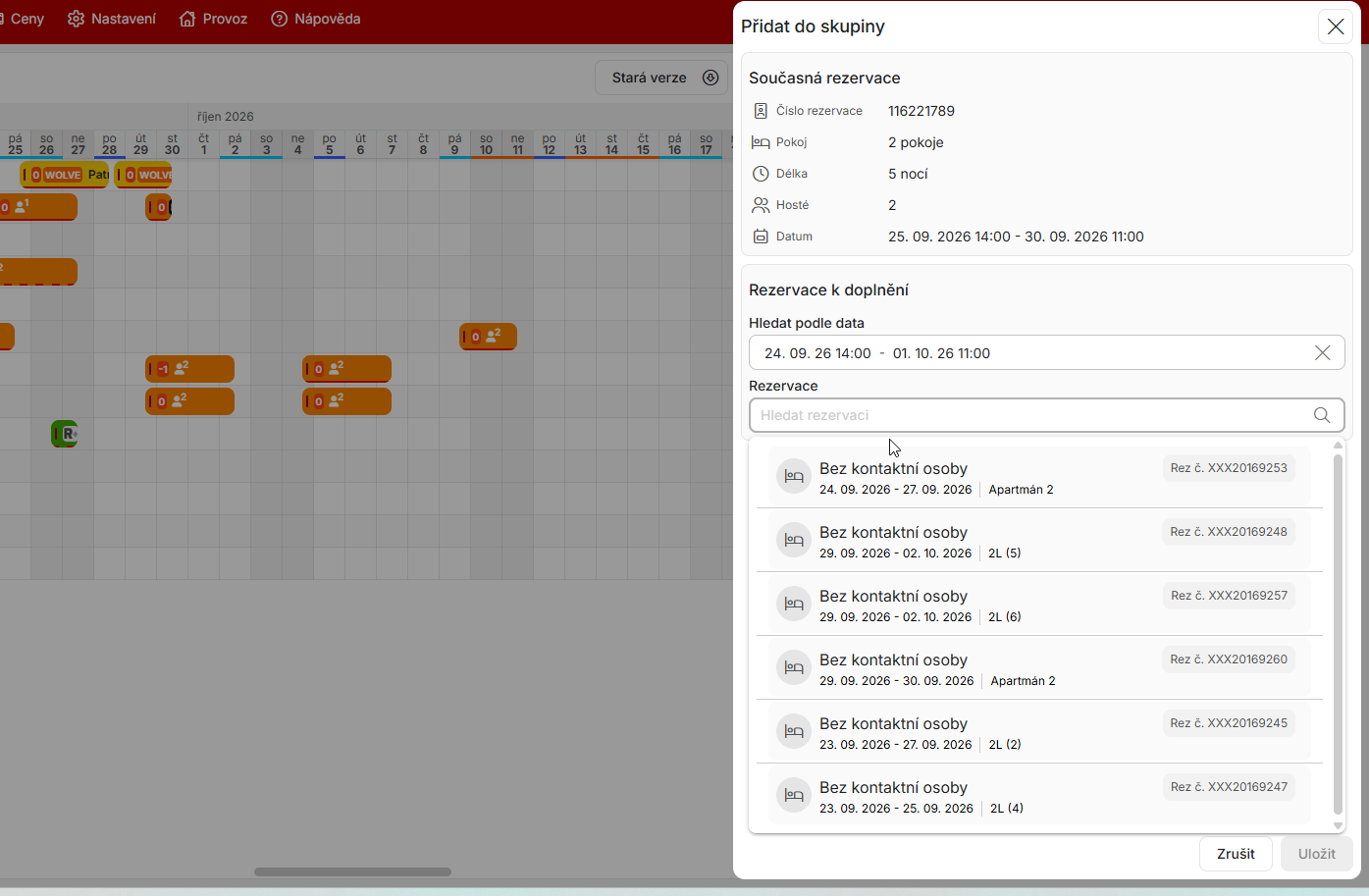Click the circle arrow icon beside Stará verze
1369x896 pixels.
point(711,78)
